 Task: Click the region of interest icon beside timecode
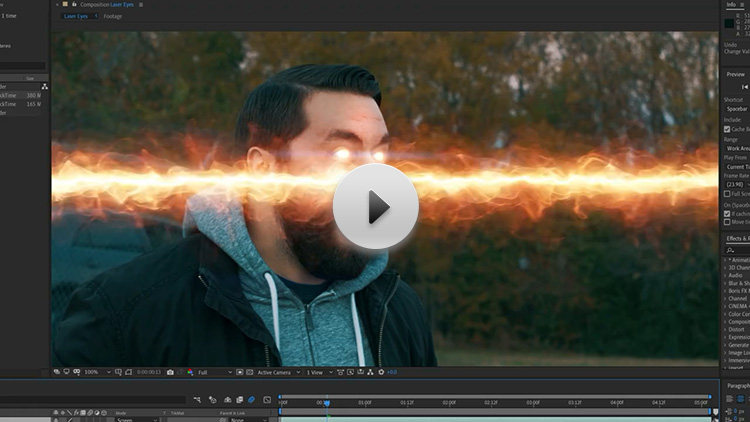point(128,372)
